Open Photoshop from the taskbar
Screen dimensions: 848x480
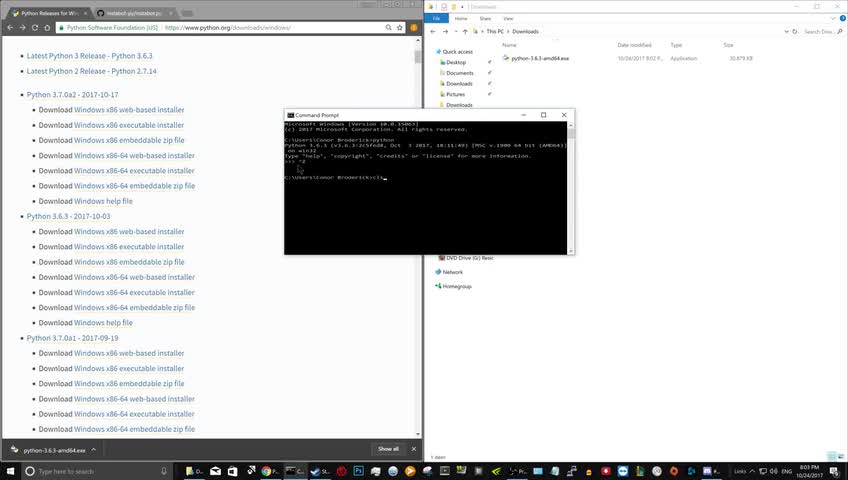(359, 471)
